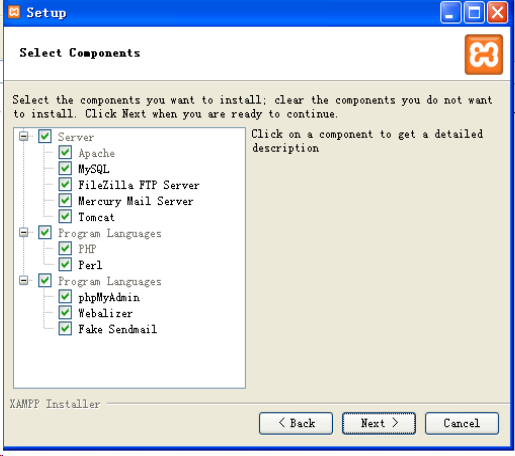
Task: Uncheck the Fake Sendmail checkbox
Action: 65,329
